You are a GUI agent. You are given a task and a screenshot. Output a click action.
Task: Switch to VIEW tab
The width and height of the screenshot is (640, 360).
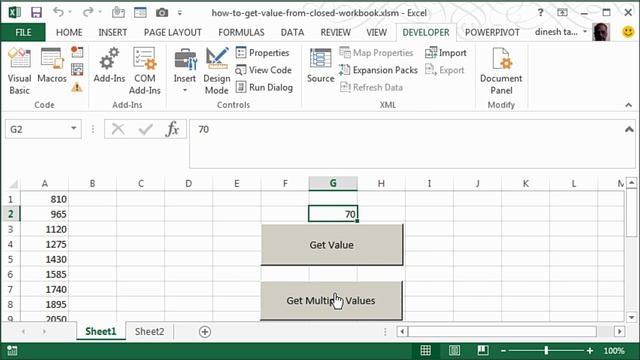376,32
